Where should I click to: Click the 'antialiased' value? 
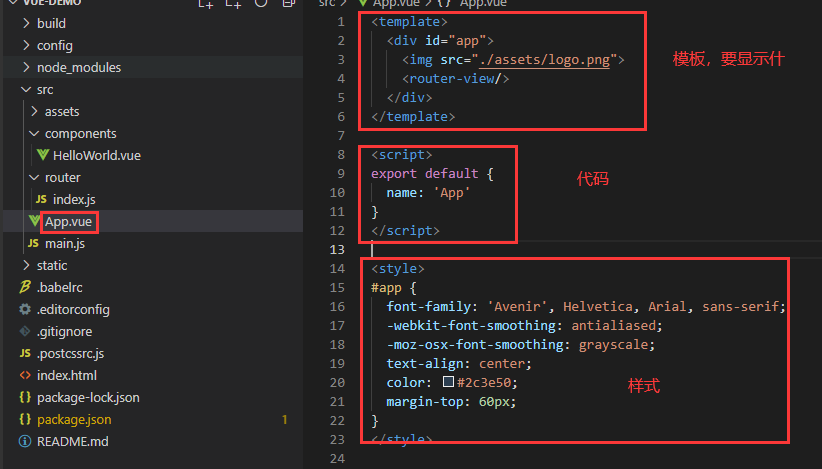pyautogui.click(x=613, y=325)
